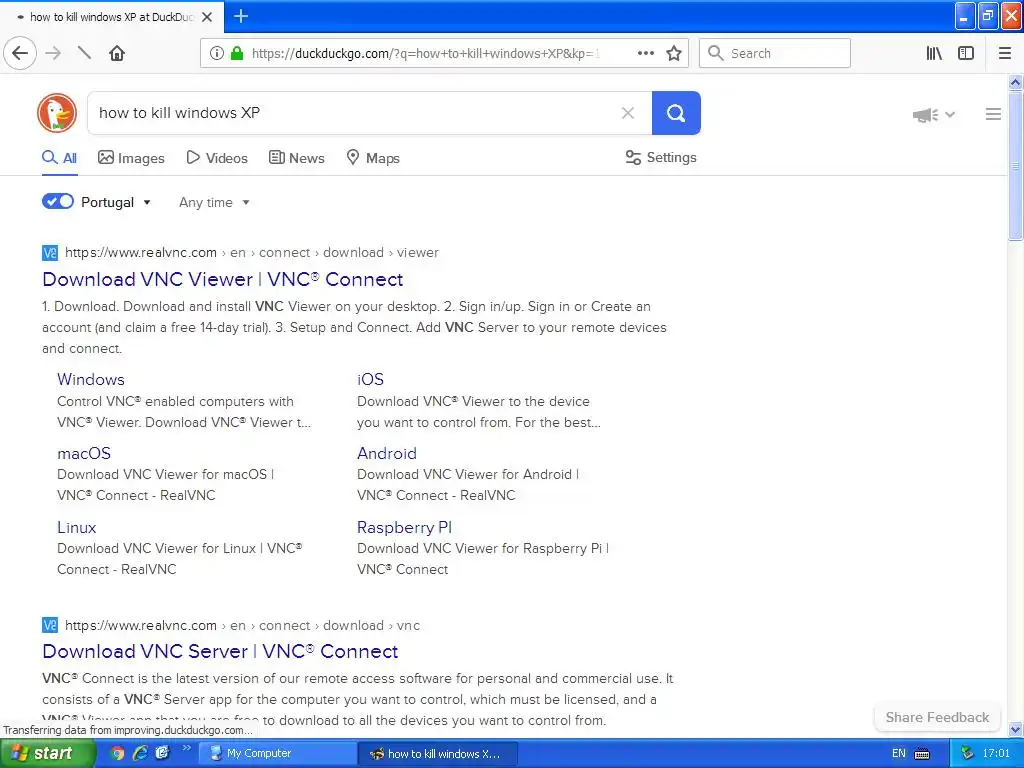This screenshot has height=768, width=1024.
Task: Expand quick launch chevron in taskbar
Action: 185,748
